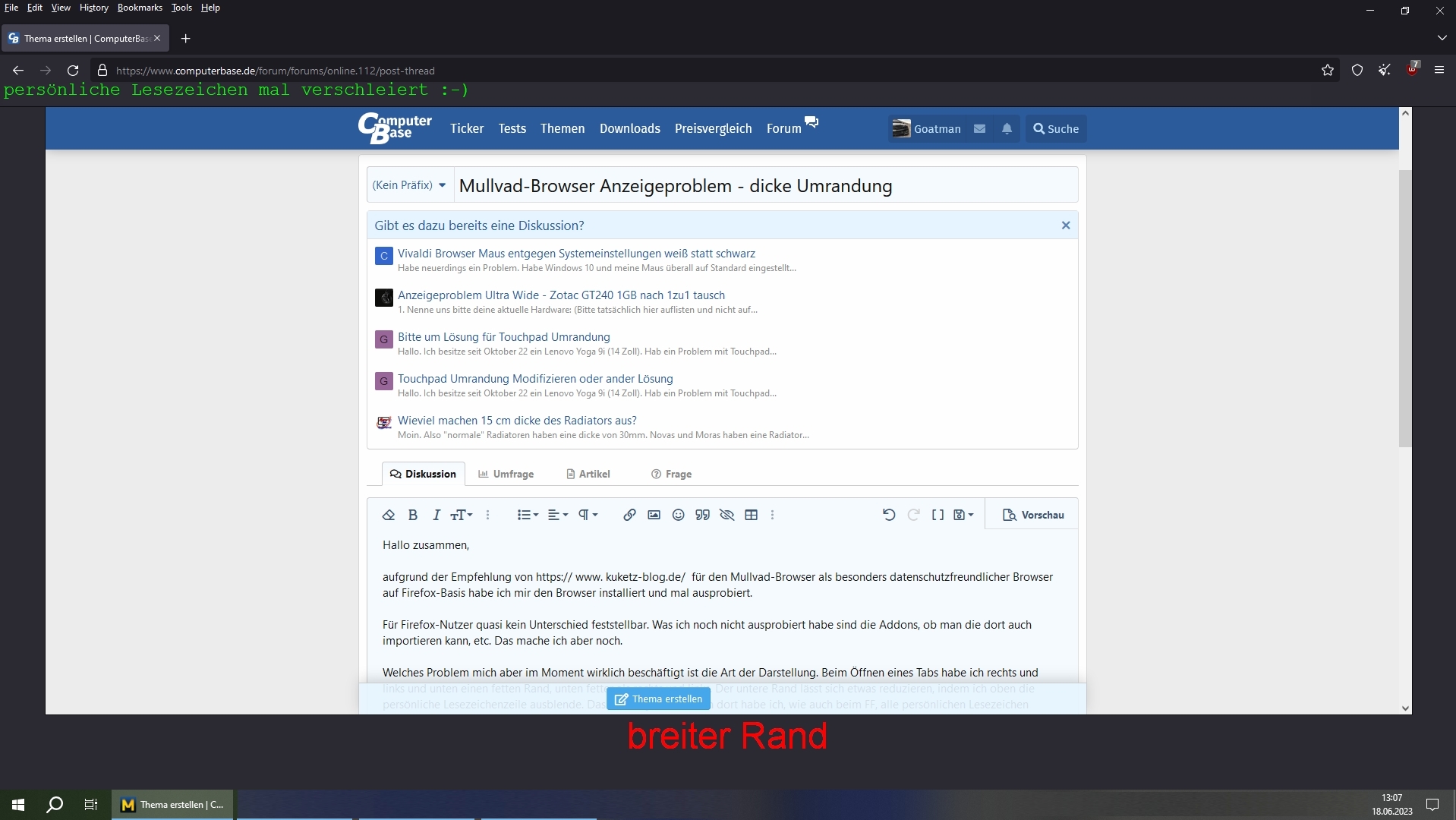Screen dimensions: 1456x820
Task: Open the Downloads navigation item
Action: [x=630, y=128]
